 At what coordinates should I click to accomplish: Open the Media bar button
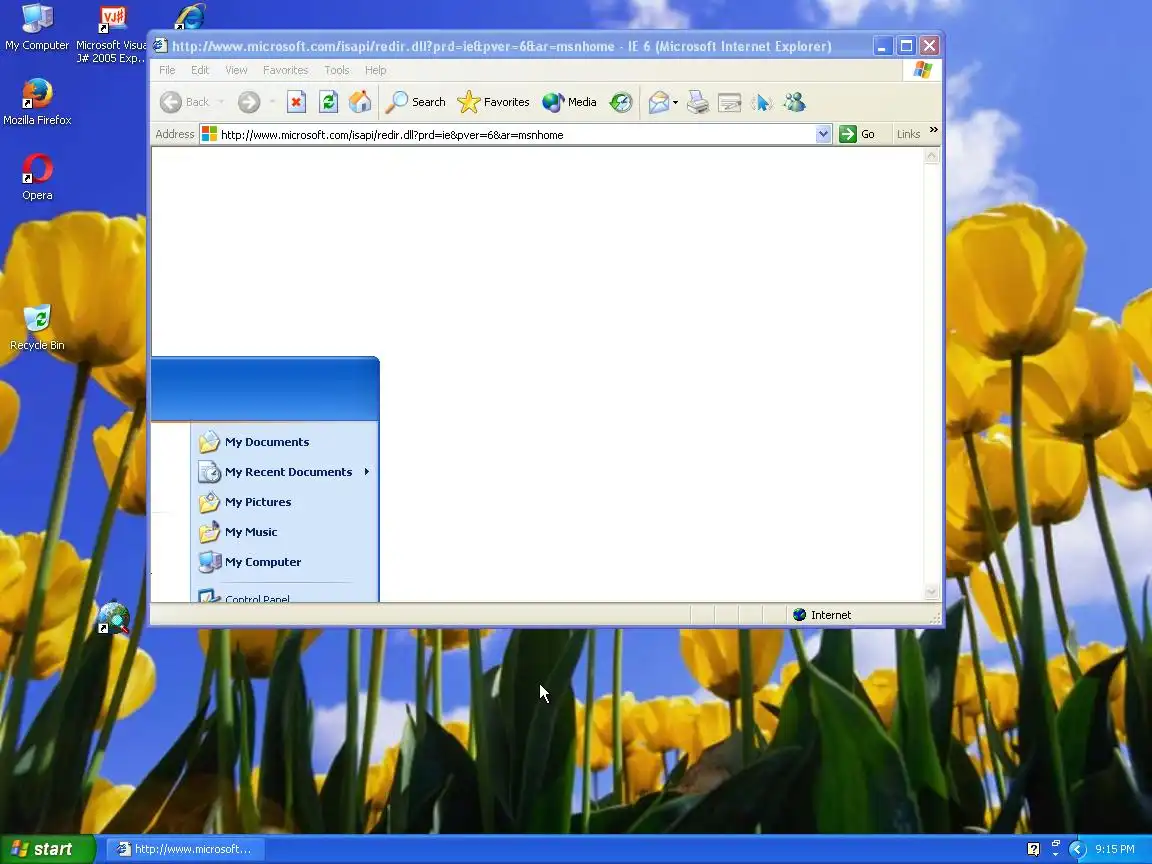[x=569, y=102]
